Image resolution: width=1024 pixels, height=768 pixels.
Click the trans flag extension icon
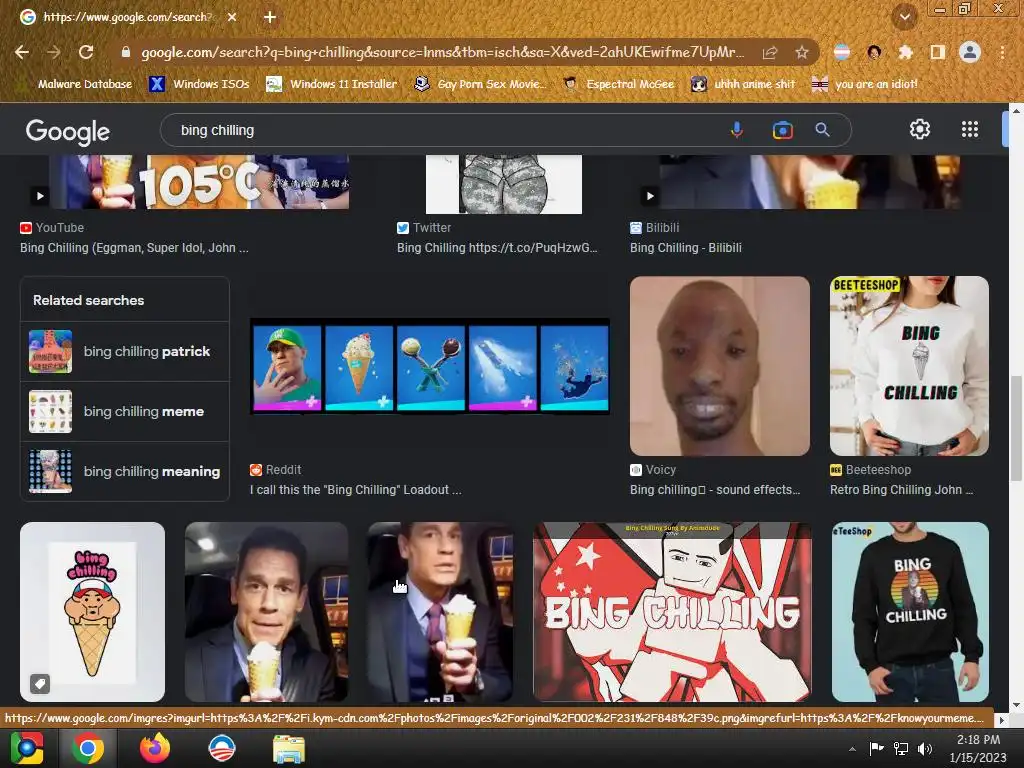click(x=842, y=52)
